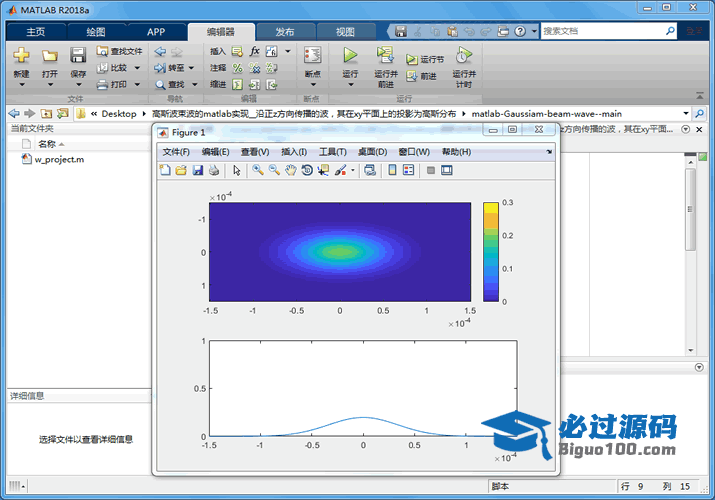Click the Go To (转至) button

point(169,68)
